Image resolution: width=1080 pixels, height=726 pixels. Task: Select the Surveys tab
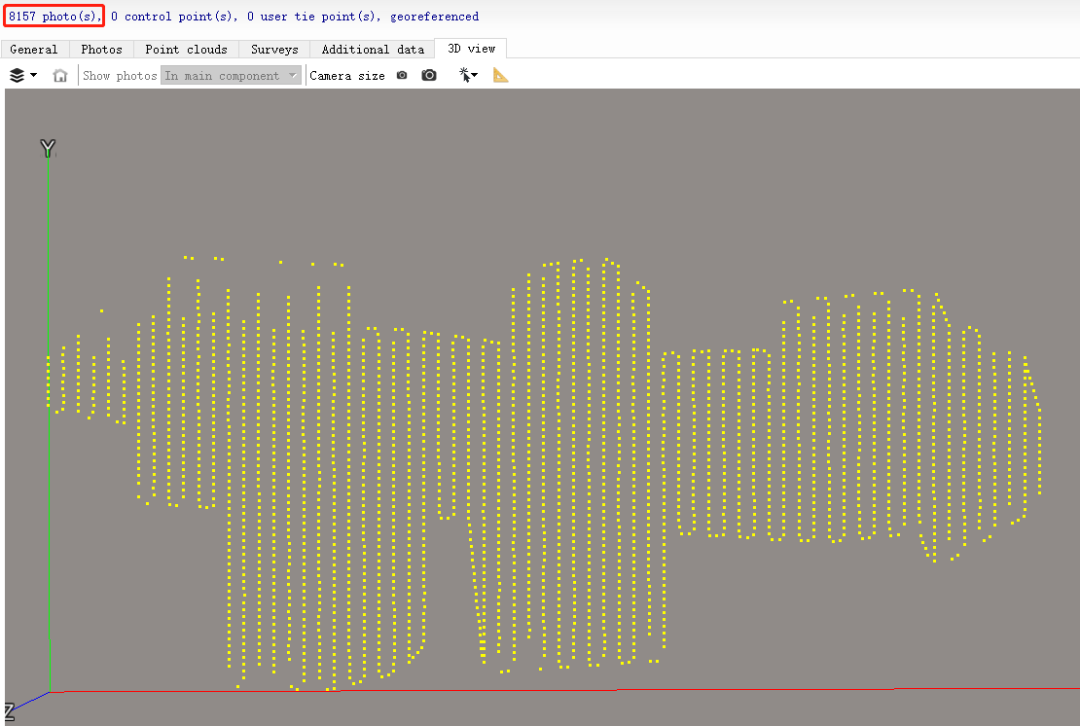(x=274, y=49)
